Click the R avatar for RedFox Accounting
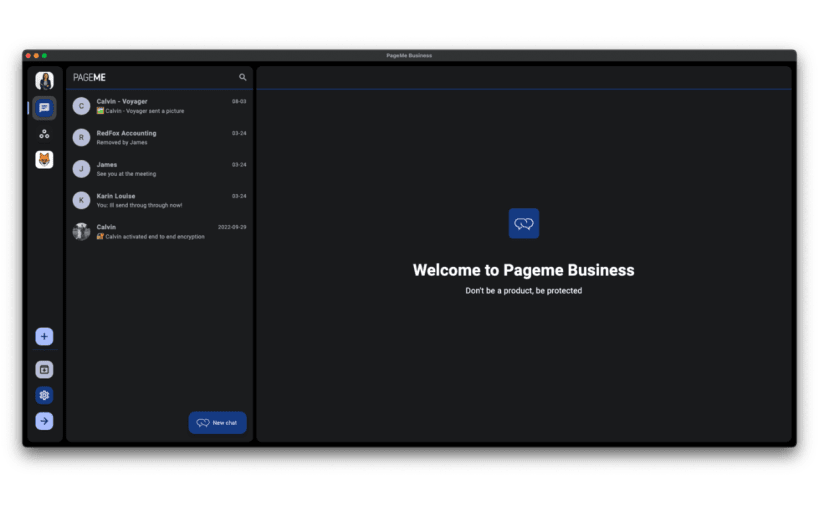Viewport: 819px width, 512px height. (81, 137)
